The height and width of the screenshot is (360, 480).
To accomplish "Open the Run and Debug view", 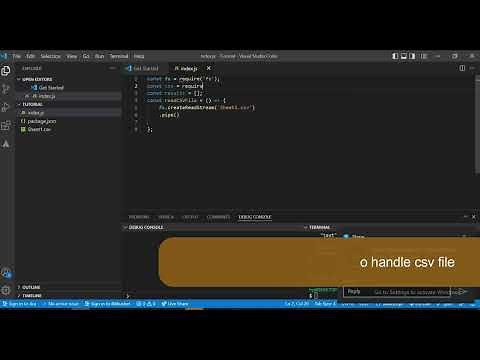I will 6,107.
